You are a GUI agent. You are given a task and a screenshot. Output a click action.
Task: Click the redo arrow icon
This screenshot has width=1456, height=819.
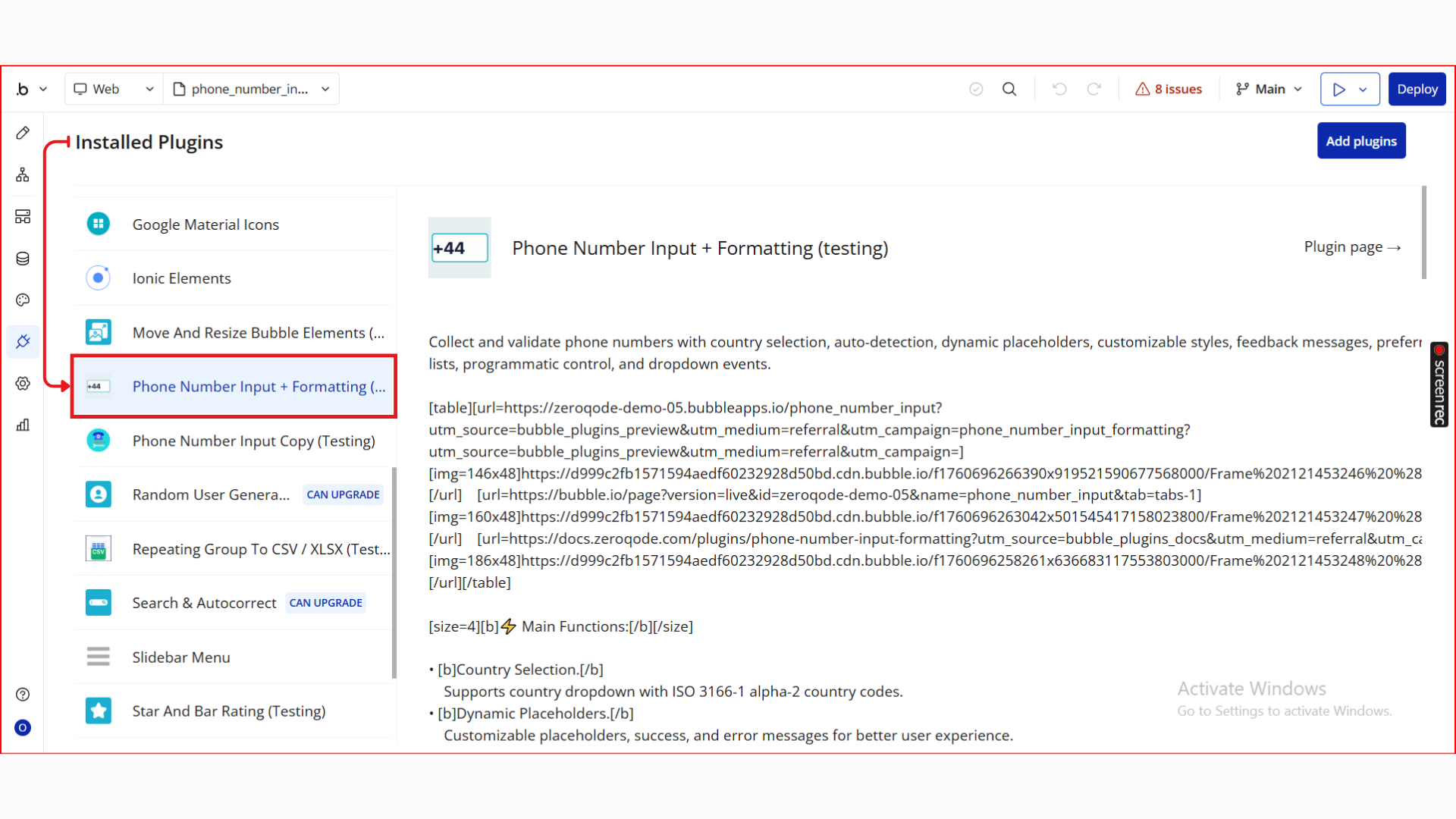click(x=1094, y=89)
